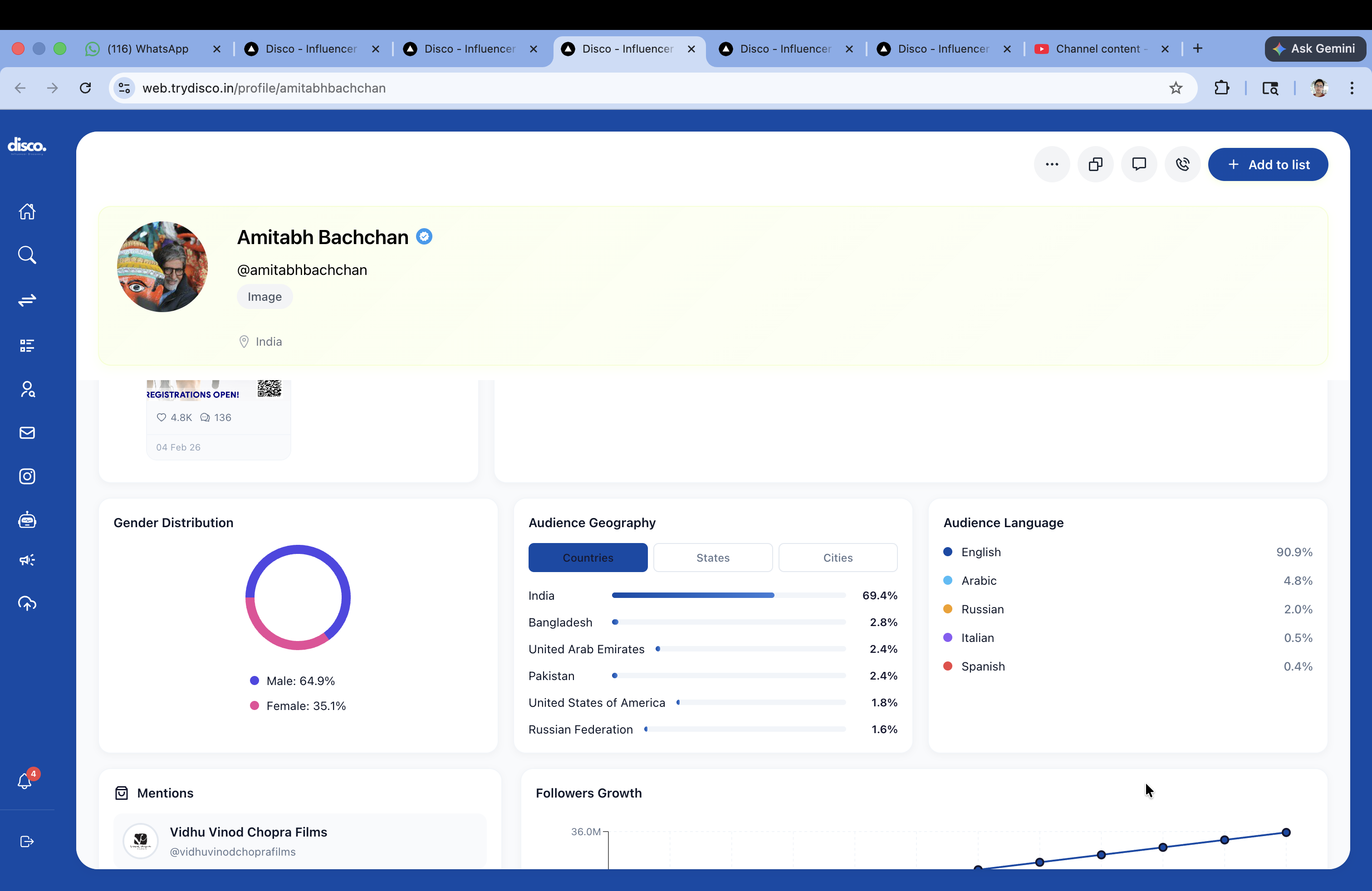The image size is (1372, 891).
Task: Open the Home icon in sidebar
Action: coord(27,211)
